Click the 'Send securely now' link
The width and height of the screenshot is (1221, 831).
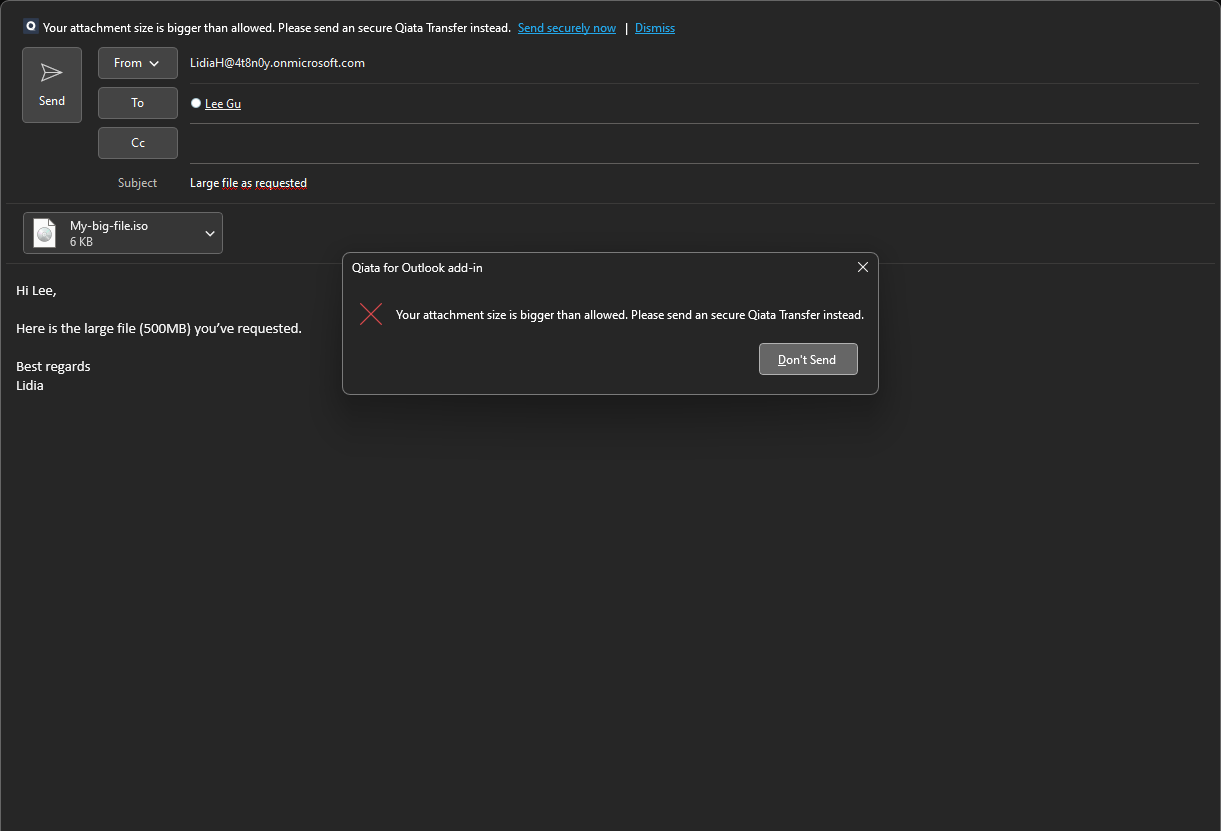pyautogui.click(x=566, y=28)
